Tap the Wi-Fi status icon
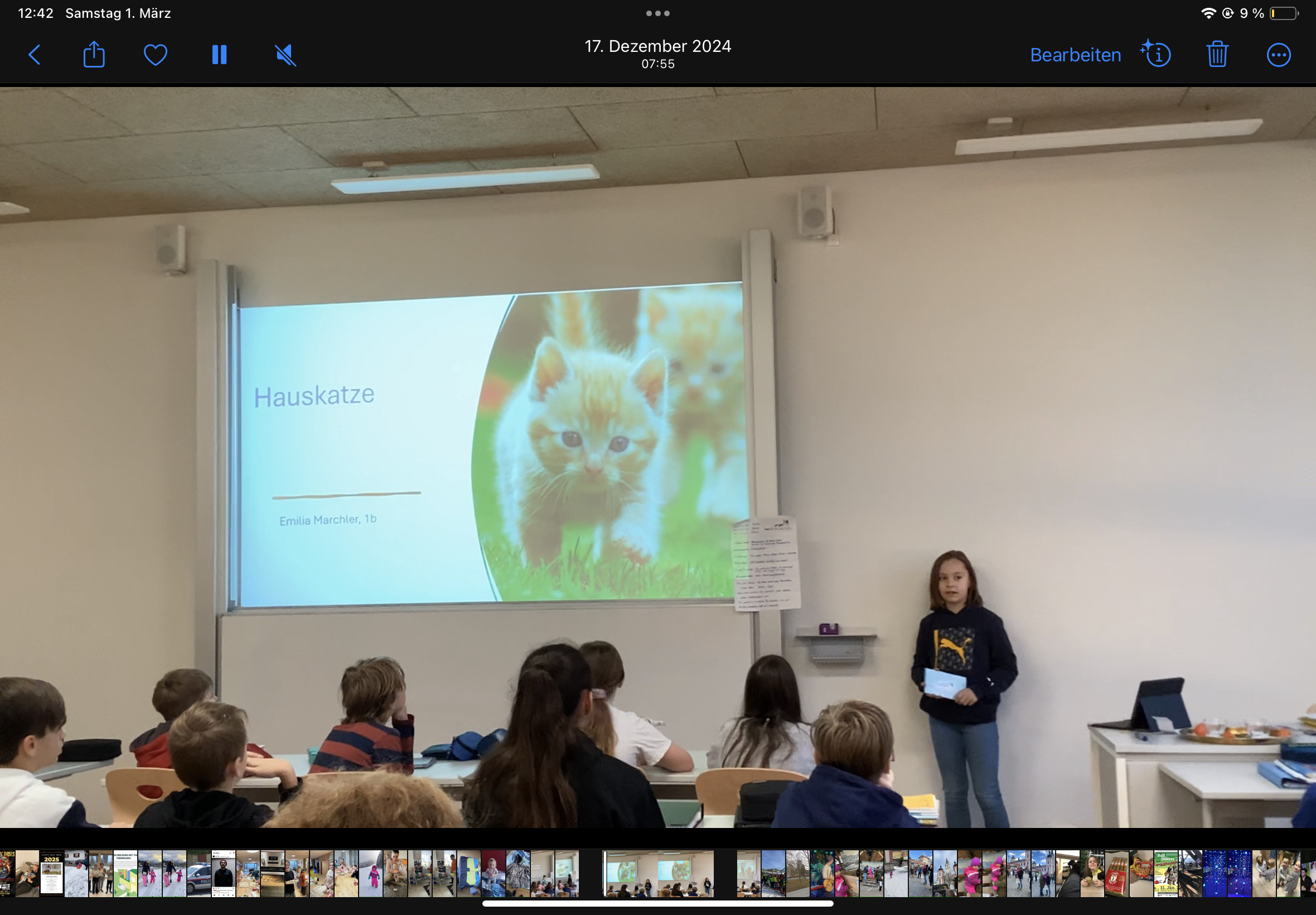Screen dimensions: 1316x915 point(1208,13)
